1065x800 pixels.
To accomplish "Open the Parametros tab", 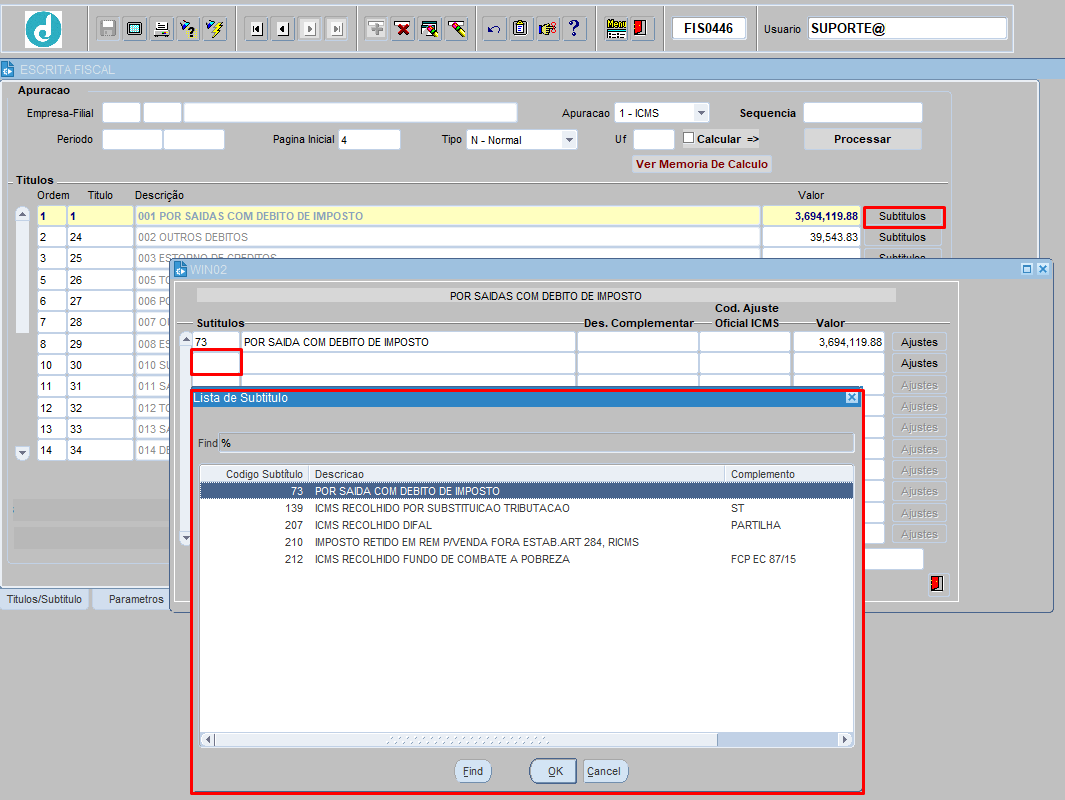I will pyautogui.click(x=136, y=599).
